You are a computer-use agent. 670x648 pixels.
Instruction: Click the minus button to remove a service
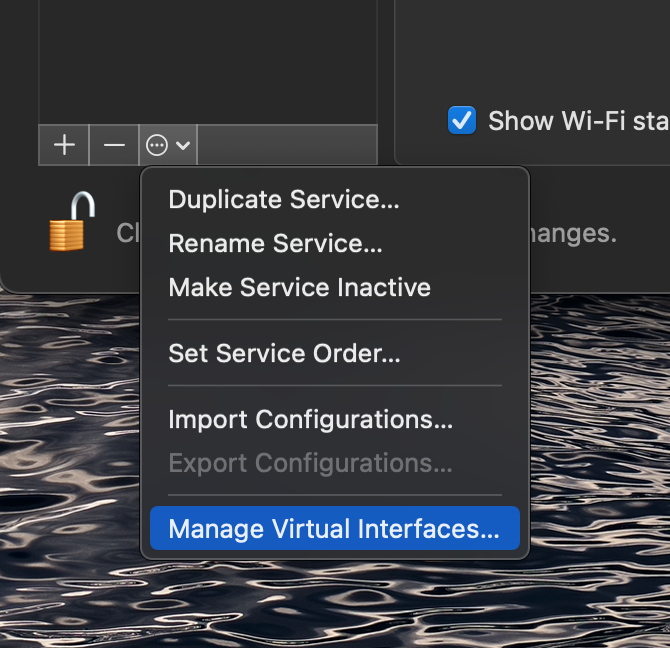click(x=114, y=145)
